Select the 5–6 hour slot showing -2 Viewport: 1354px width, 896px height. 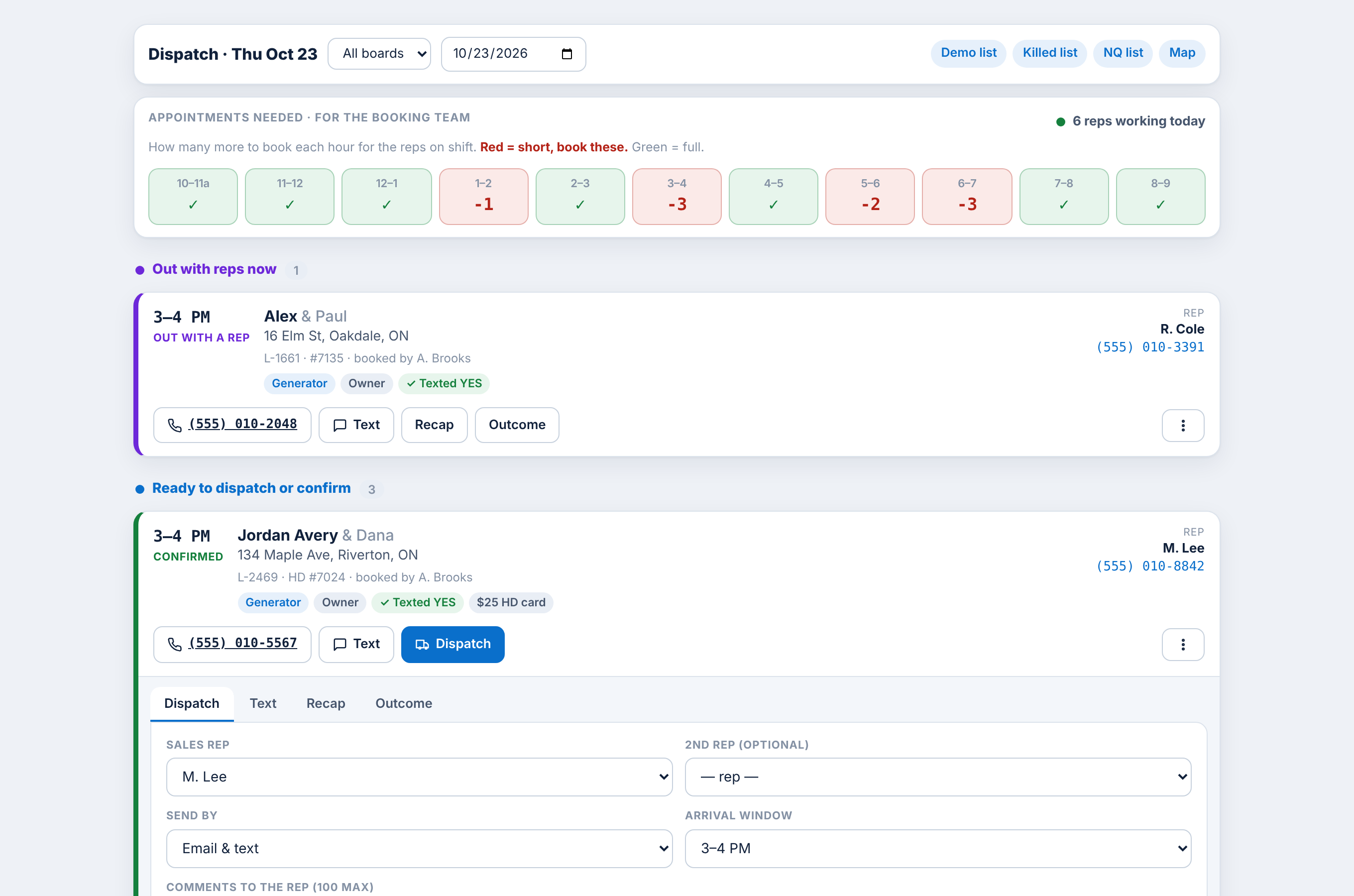pos(870,197)
